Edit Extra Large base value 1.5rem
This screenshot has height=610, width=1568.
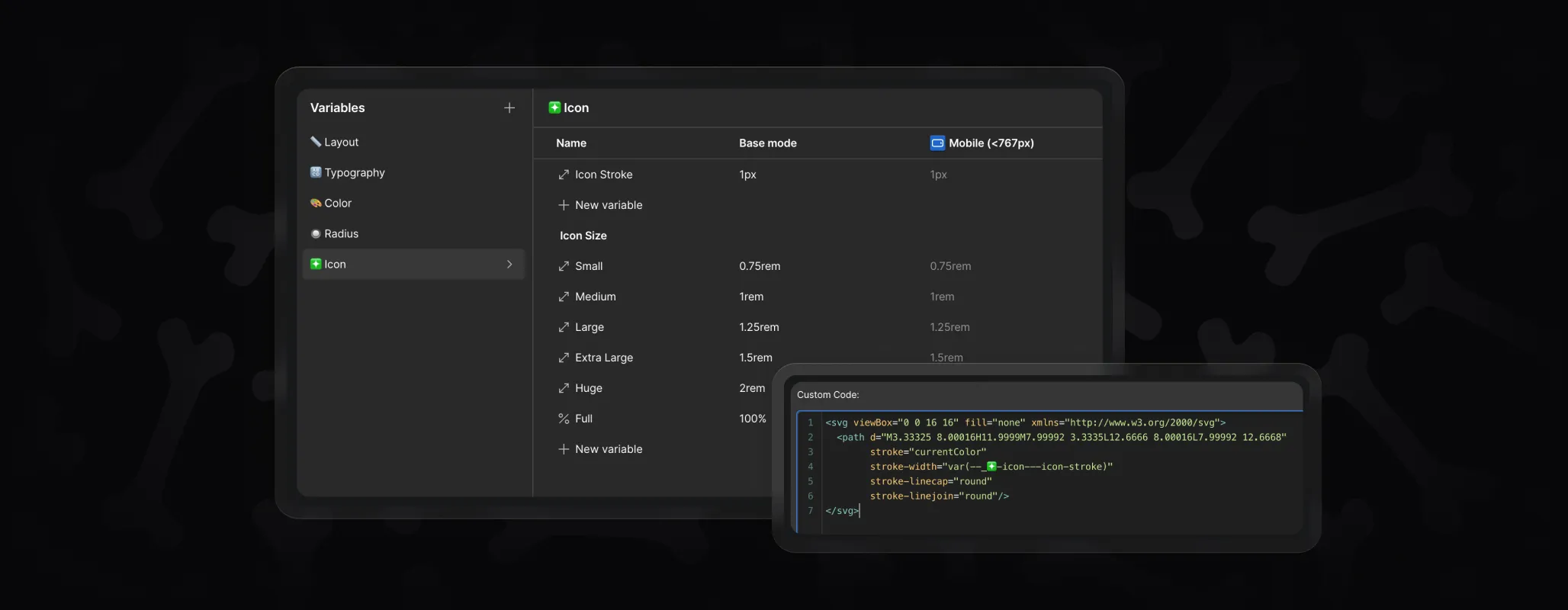[x=756, y=358]
